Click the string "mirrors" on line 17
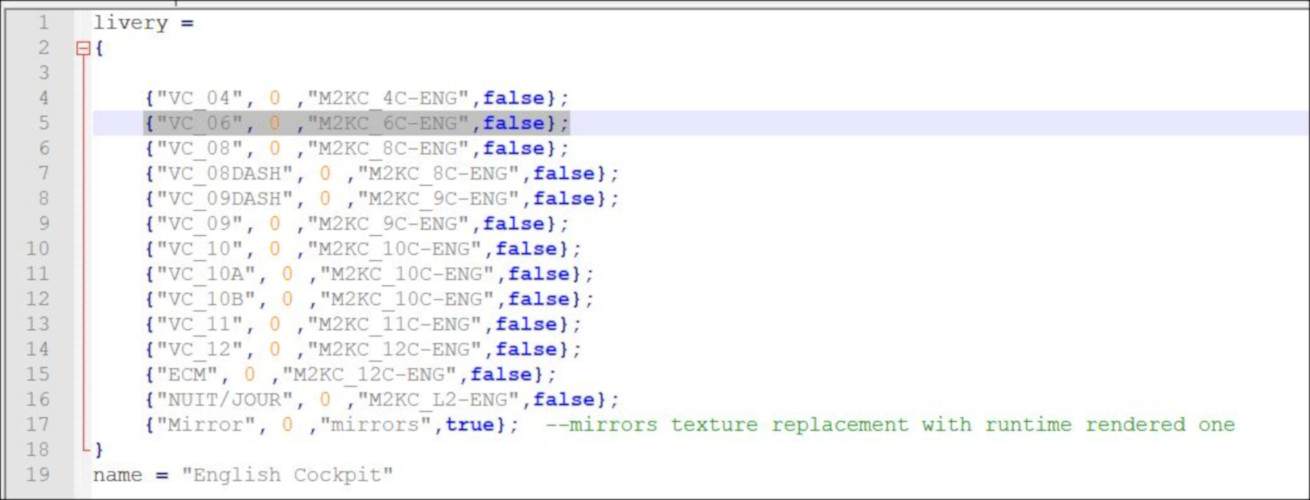 [376, 424]
